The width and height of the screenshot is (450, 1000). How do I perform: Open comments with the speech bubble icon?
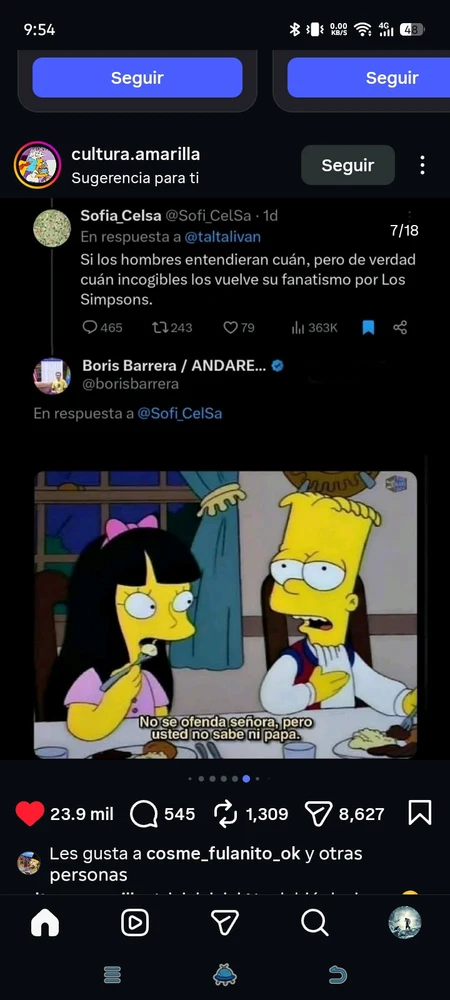[143, 814]
